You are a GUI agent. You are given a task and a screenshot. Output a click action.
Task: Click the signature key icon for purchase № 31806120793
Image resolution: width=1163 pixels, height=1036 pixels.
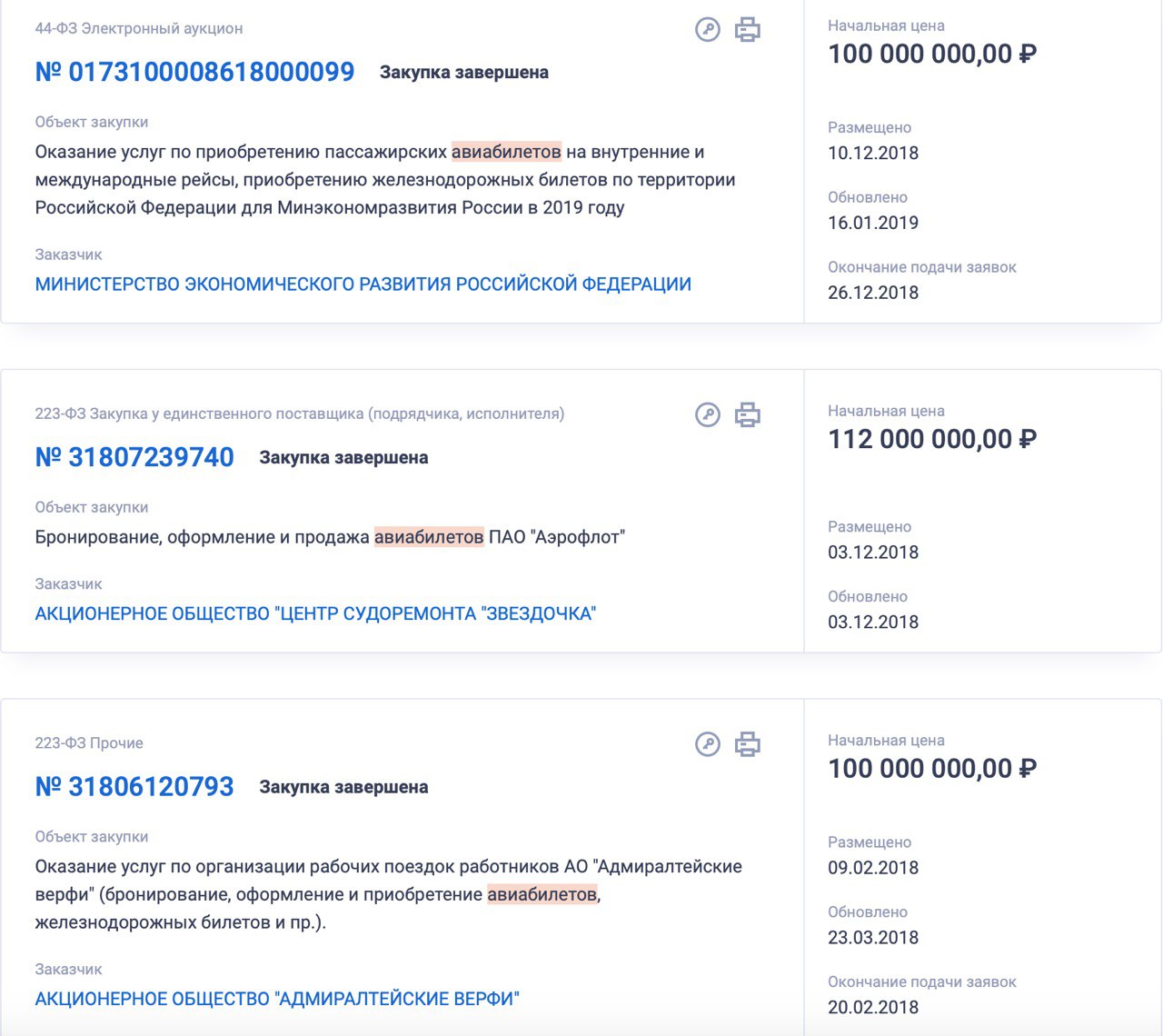pos(707,744)
